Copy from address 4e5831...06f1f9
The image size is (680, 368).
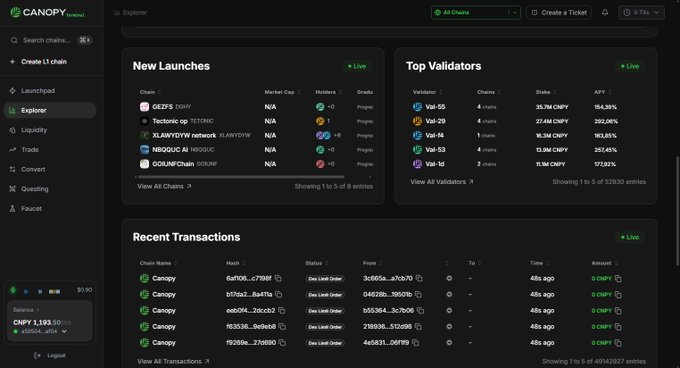[415, 342]
